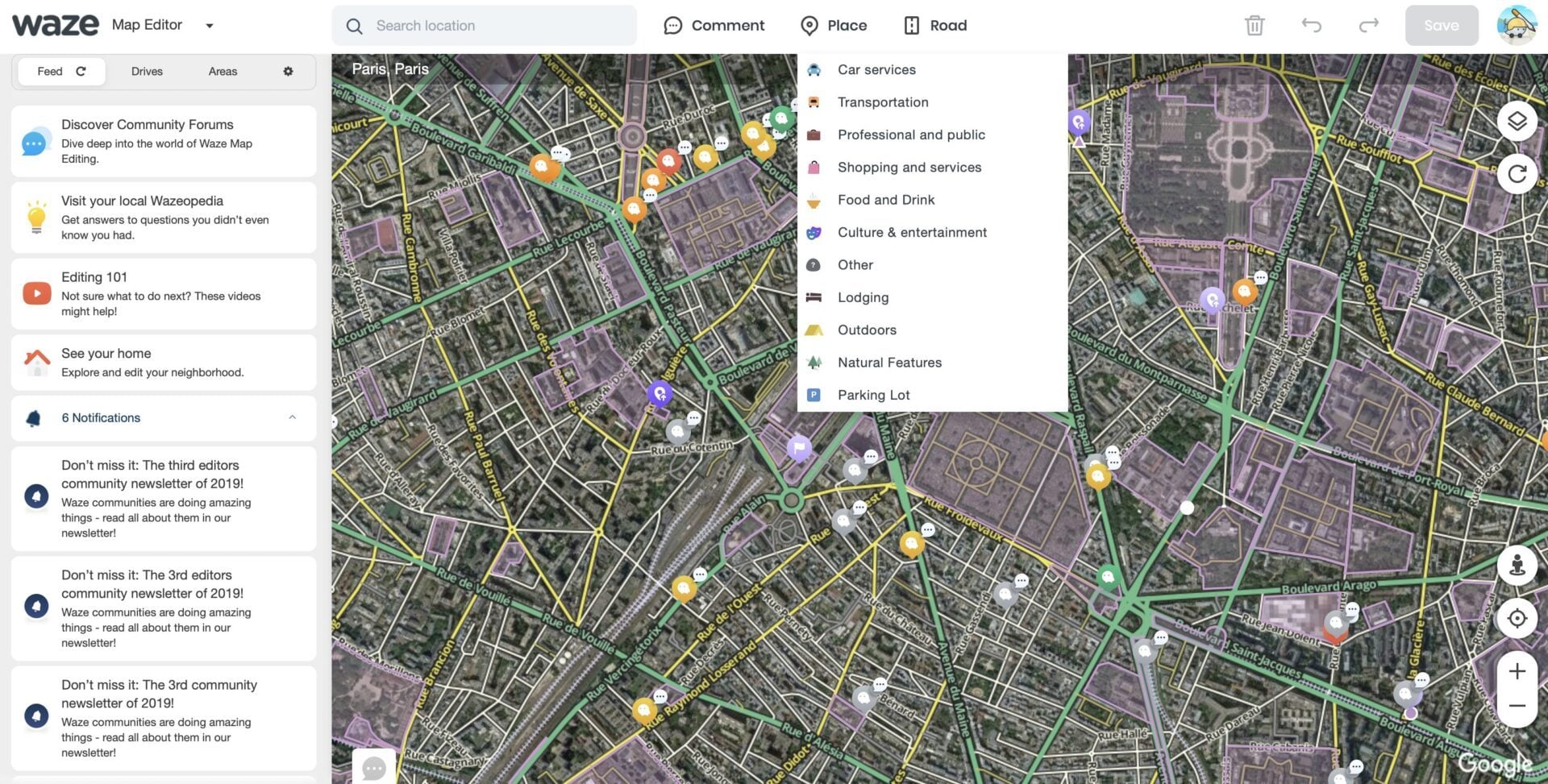The image size is (1548, 784).
Task: Select Parking Lot from the menu
Action: [873, 395]
